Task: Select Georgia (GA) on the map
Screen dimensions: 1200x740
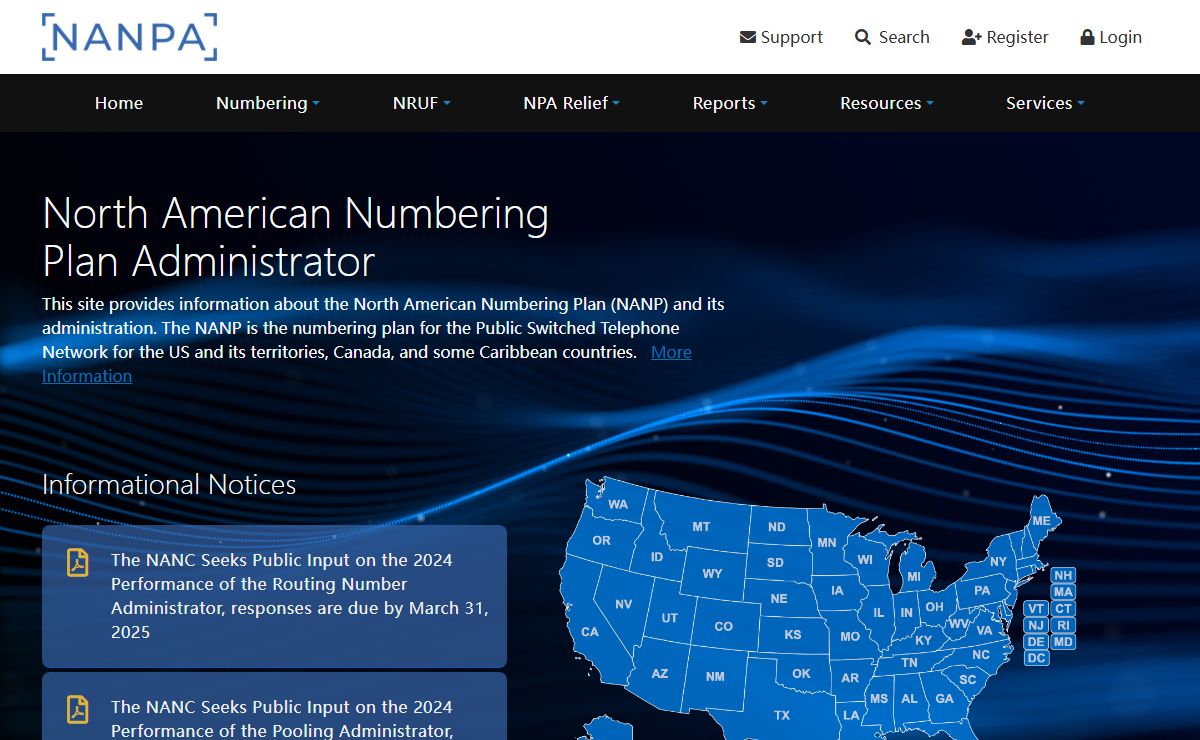Action: (944, 699)
